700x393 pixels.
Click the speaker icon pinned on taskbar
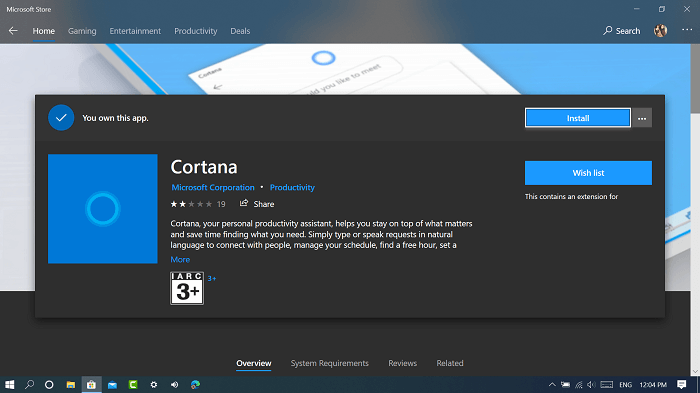175,385
